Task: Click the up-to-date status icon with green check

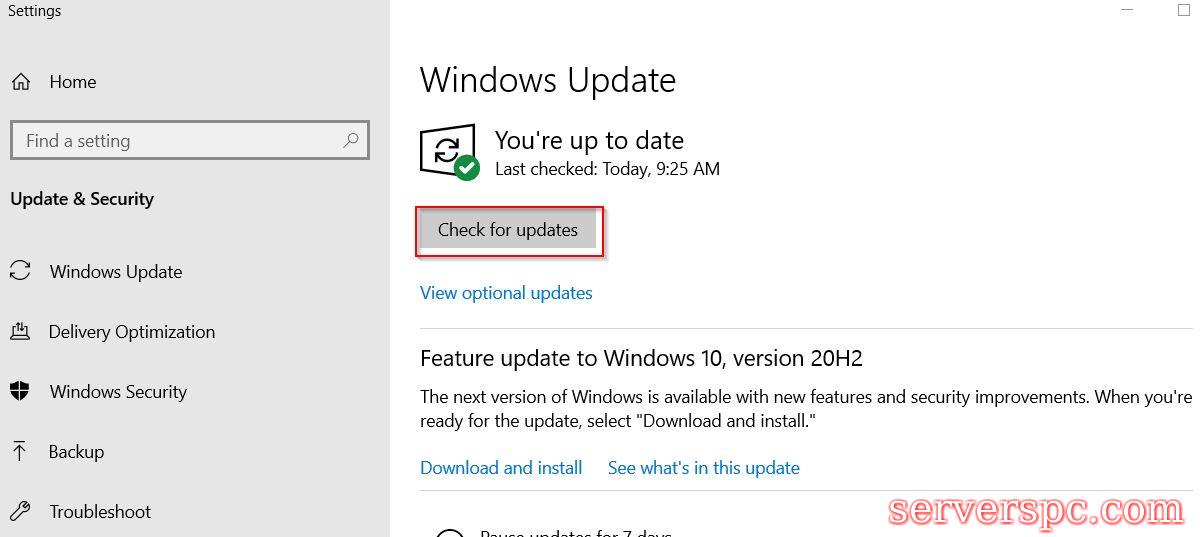Action: [x=449, y=153]
